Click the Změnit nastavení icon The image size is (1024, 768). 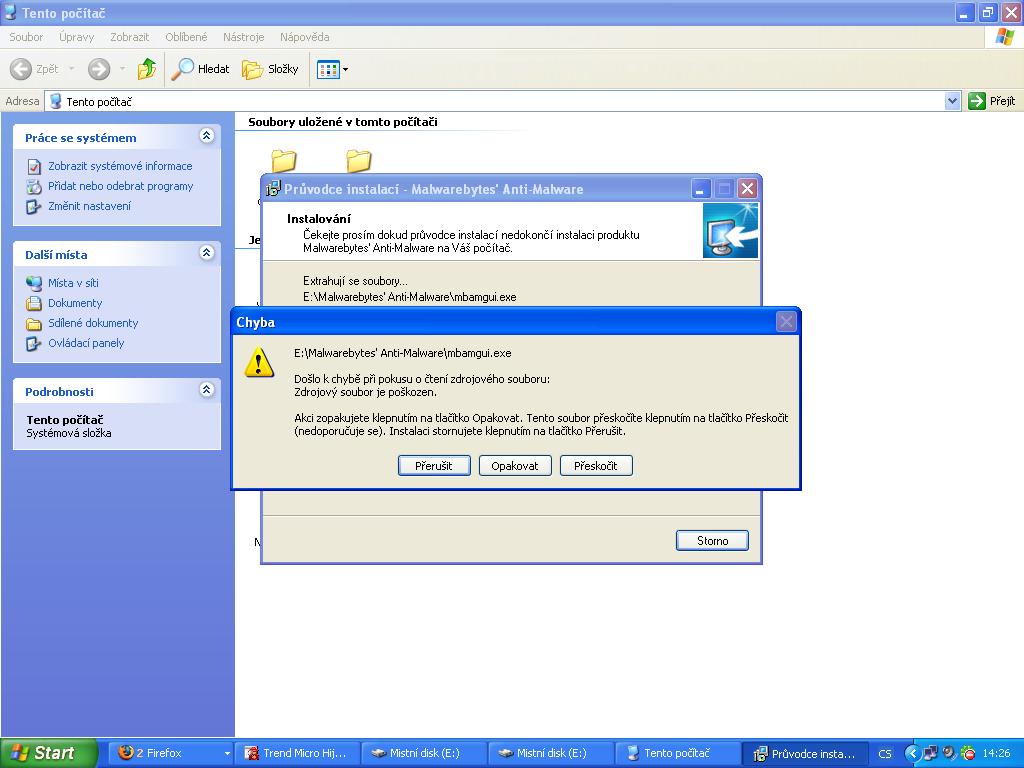click(34, 206)
